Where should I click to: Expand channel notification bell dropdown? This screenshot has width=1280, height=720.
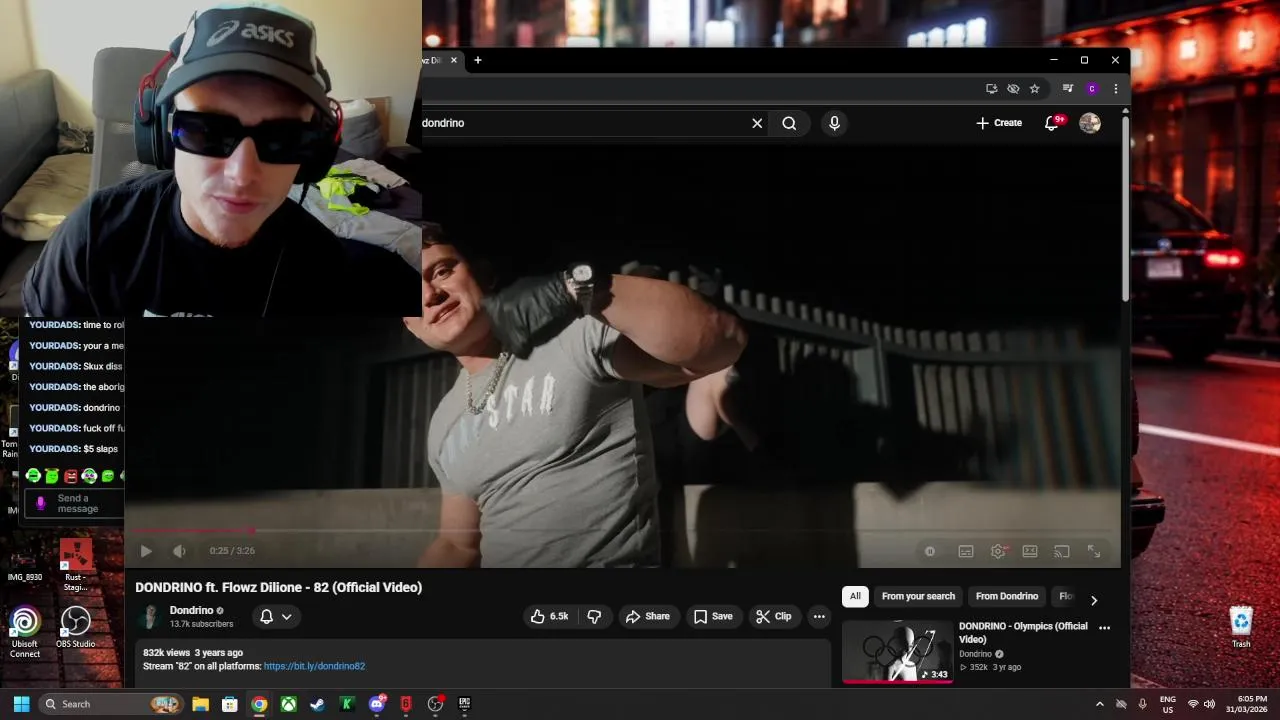276,617
